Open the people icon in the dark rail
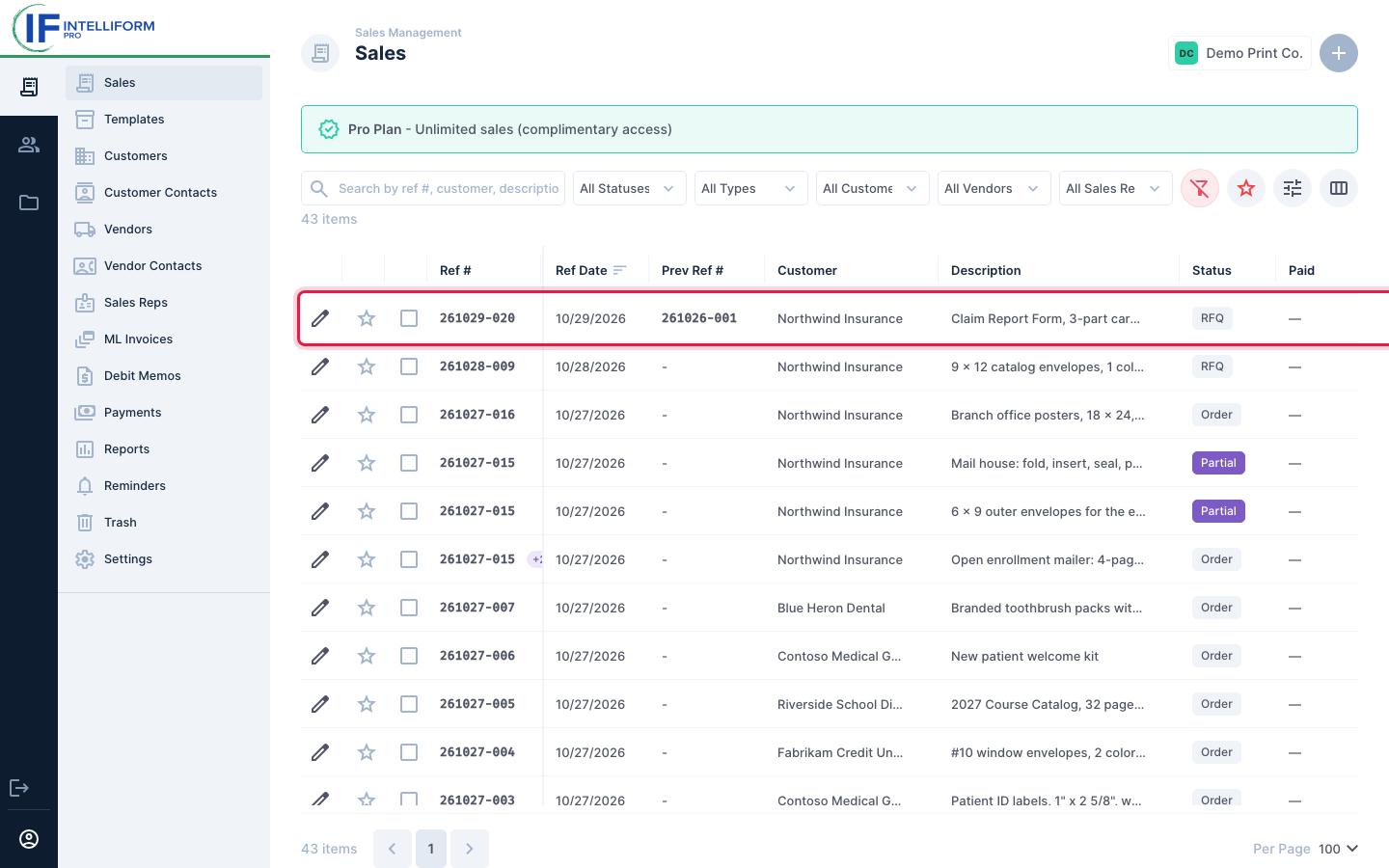This screenshot has width=1389, height=868. point(29,145)
